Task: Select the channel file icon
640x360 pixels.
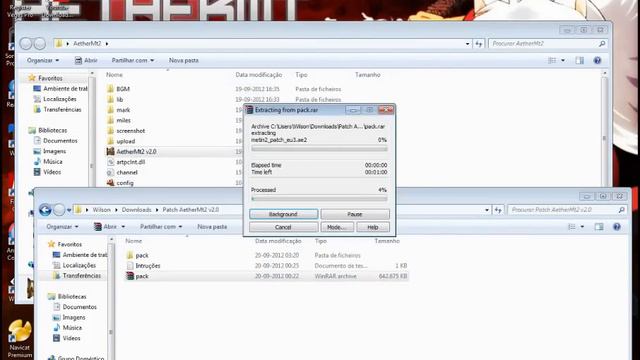Action: pyautogui.click(x=110, y=172)
